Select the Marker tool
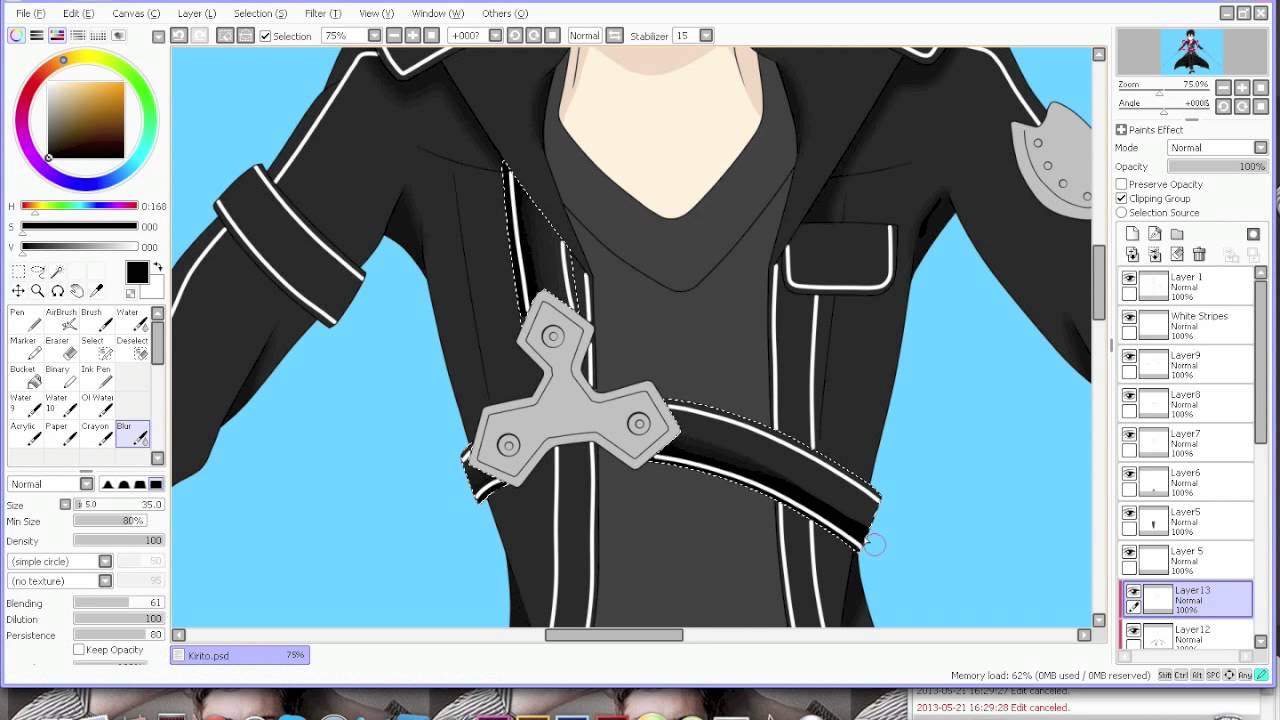The image size is (1280, 720). pos(24,348)
